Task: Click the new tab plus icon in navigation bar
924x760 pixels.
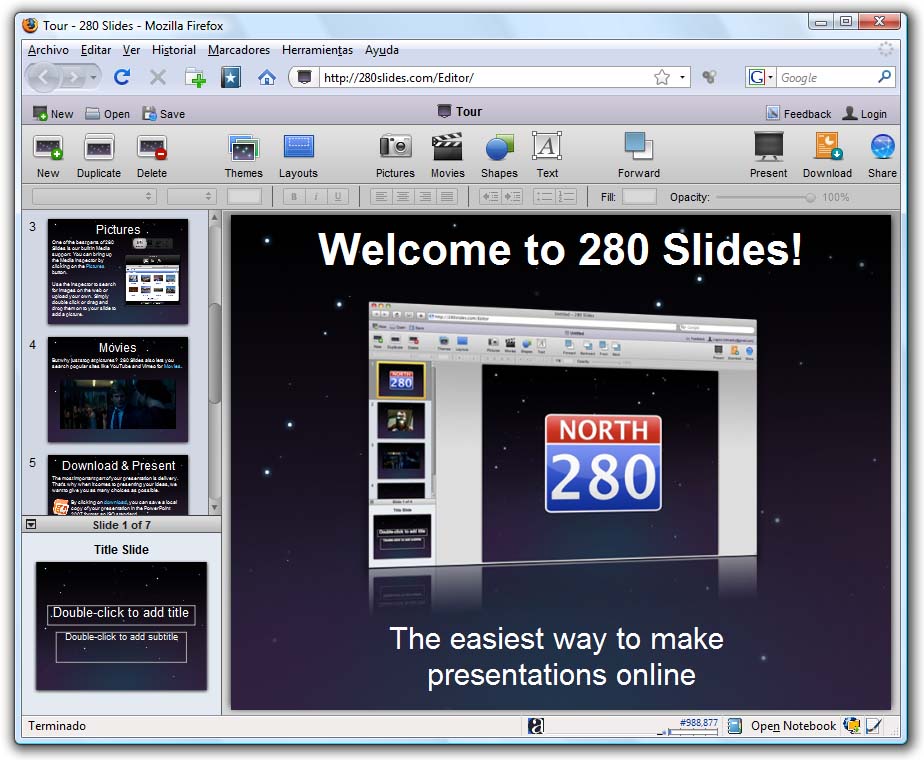Action: [195, 77]
